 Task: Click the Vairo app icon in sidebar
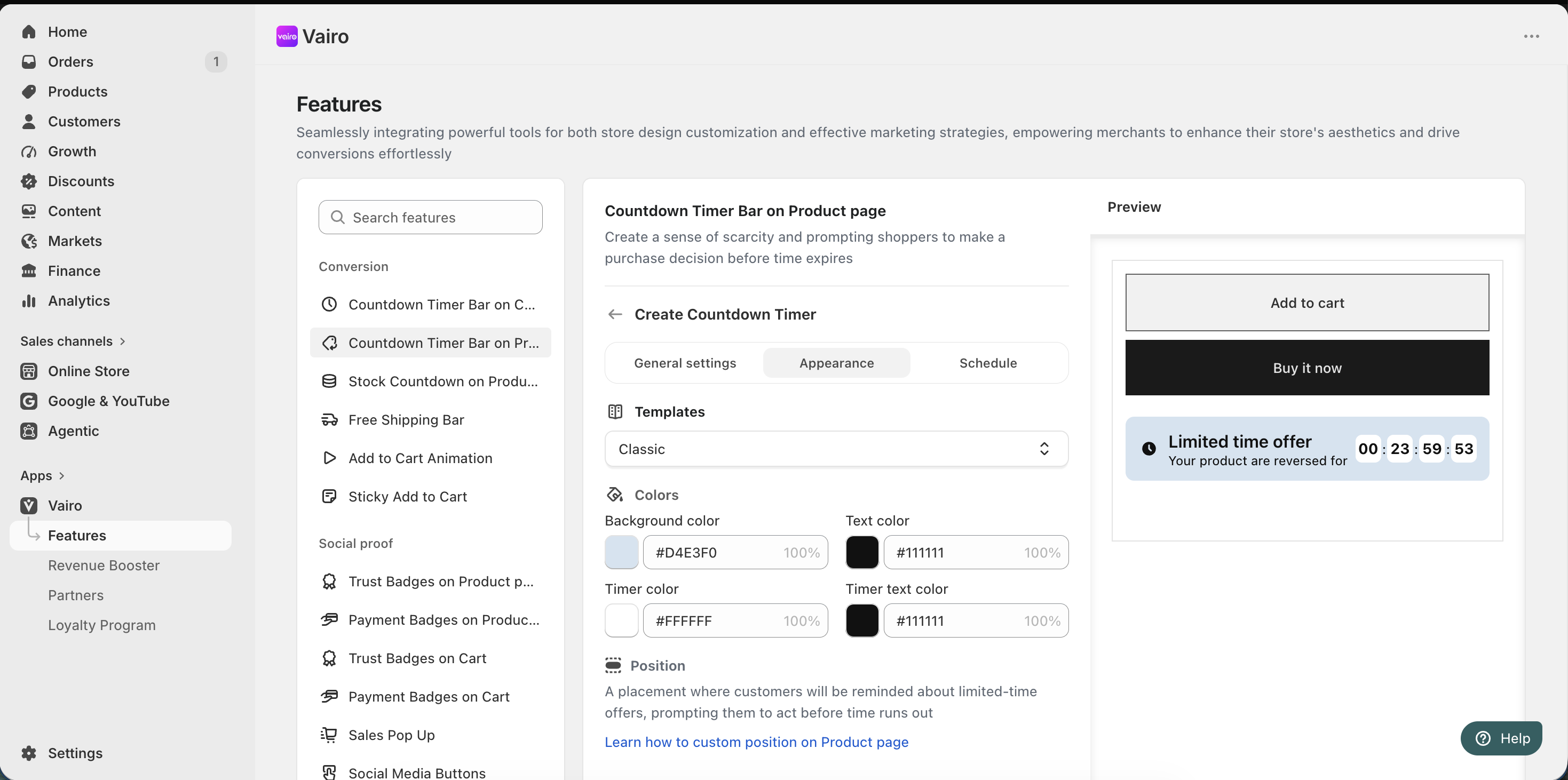pos(29,505)
